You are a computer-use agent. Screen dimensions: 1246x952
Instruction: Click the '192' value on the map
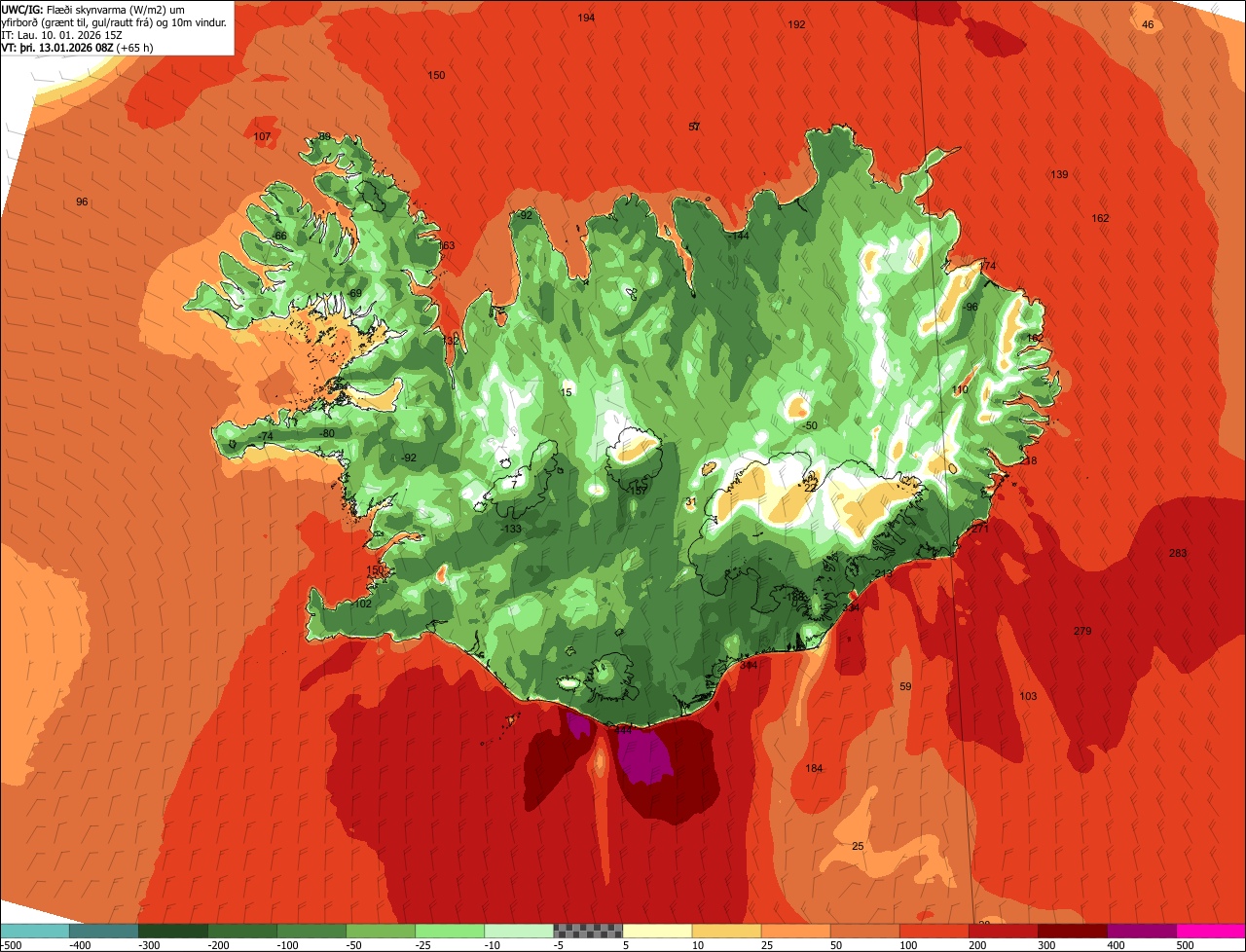[797, 24]
